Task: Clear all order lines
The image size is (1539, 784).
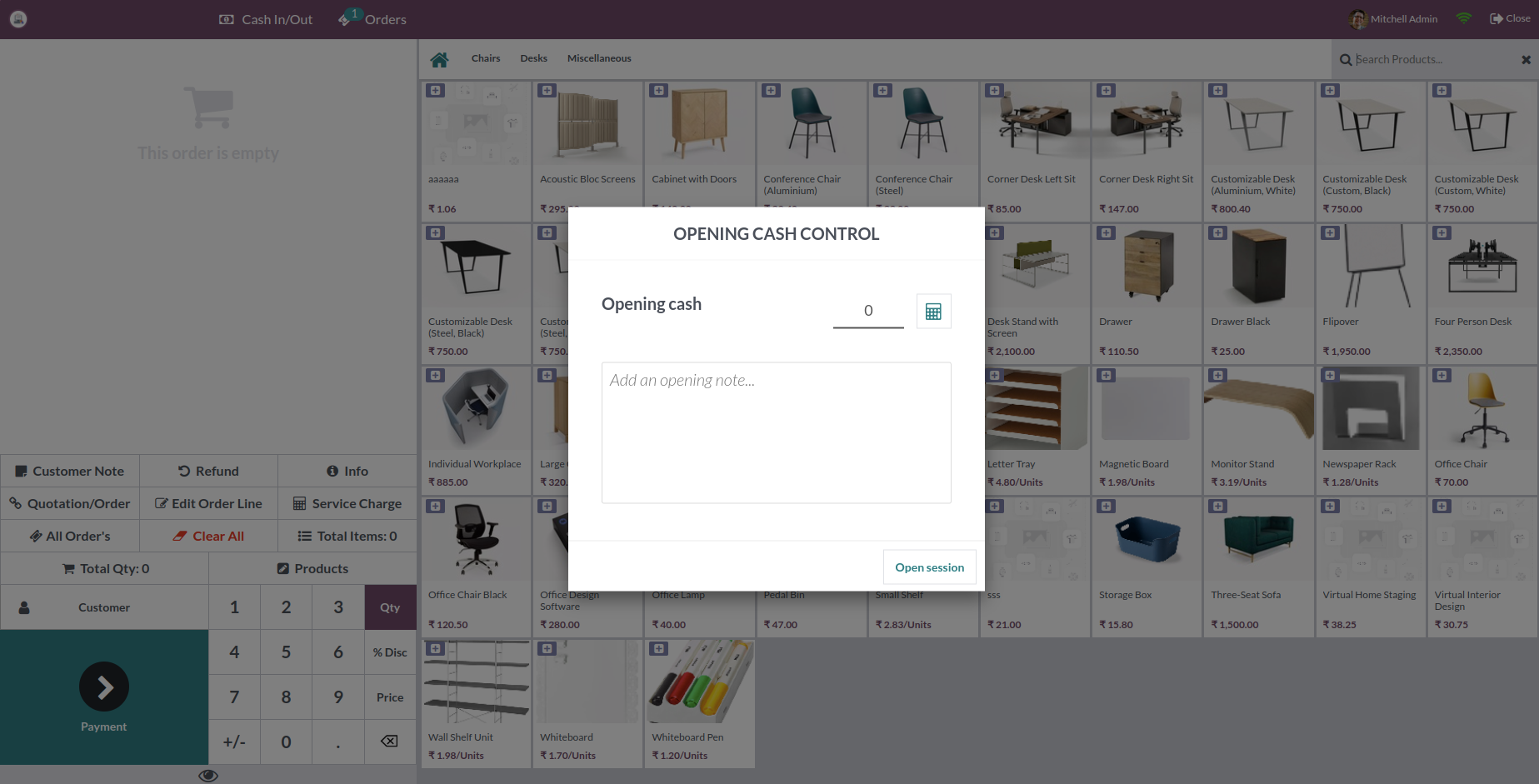Action: point(208,536)
